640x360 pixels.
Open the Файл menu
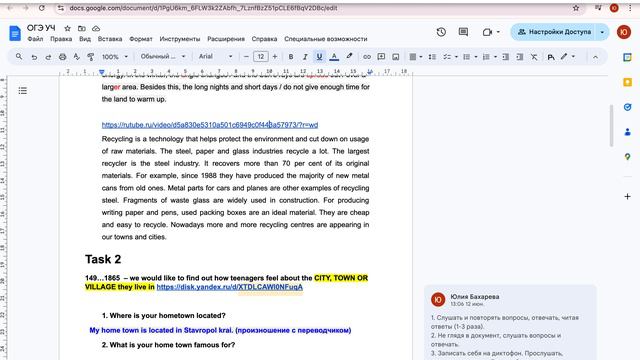[x=35, y=39]
